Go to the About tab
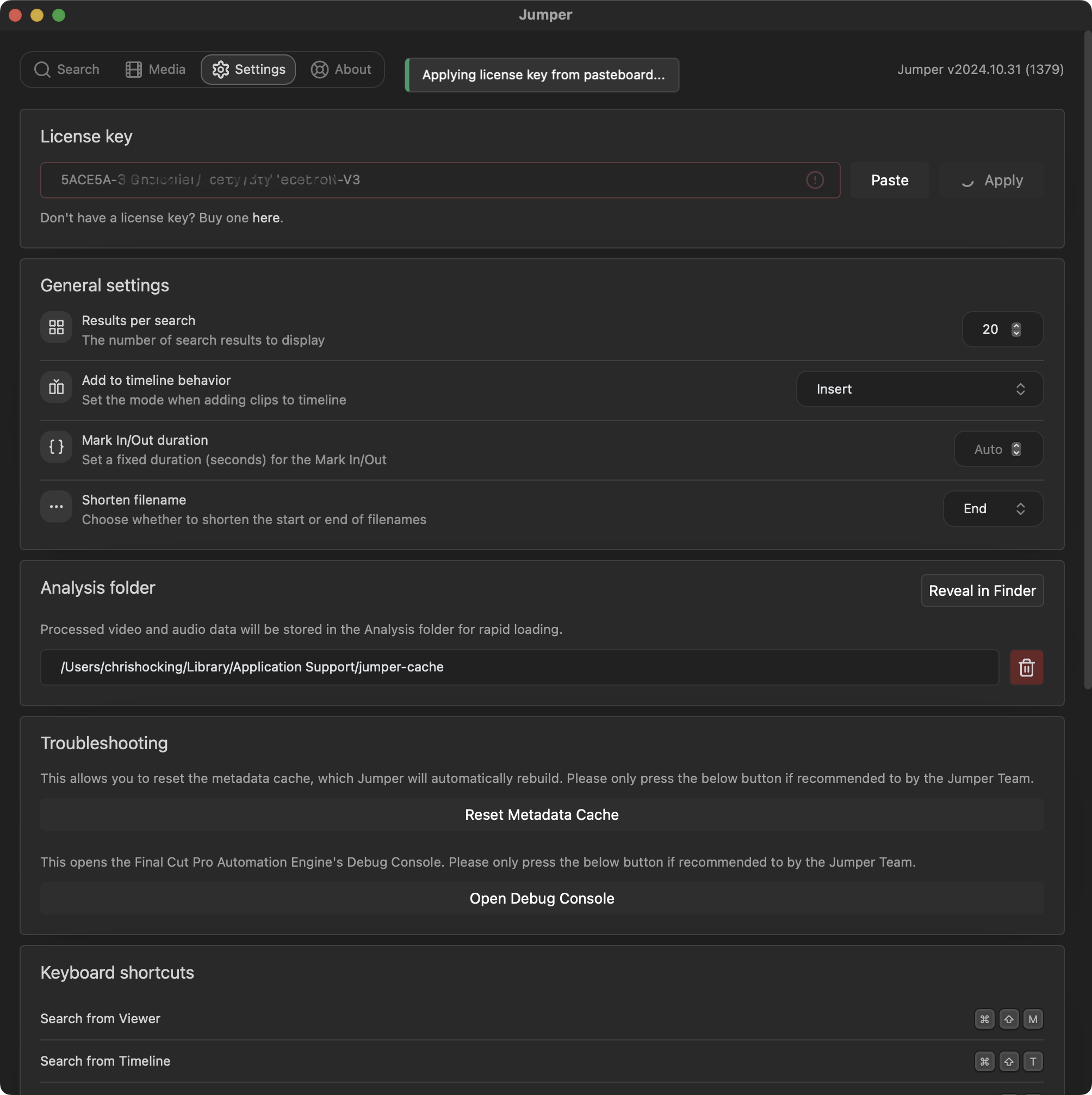The image size is (1092, 1095). tap(341, 70)
